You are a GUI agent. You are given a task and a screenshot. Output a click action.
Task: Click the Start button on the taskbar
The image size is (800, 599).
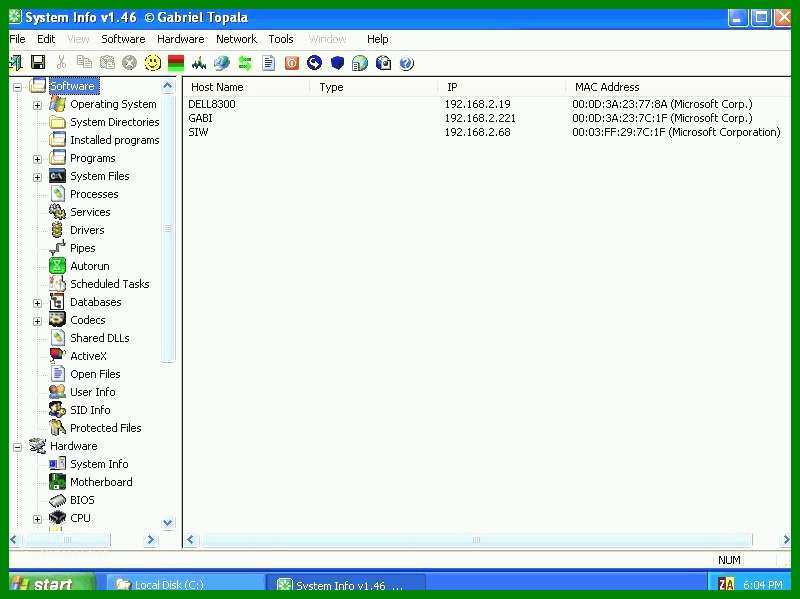[51, 583]
